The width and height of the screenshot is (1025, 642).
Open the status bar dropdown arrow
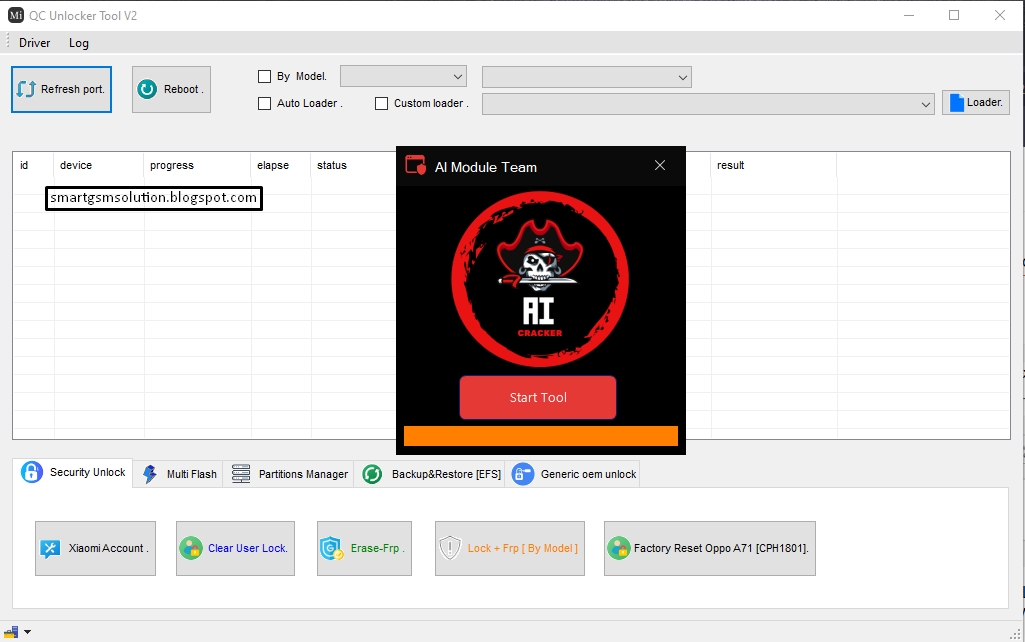(27, 632)
